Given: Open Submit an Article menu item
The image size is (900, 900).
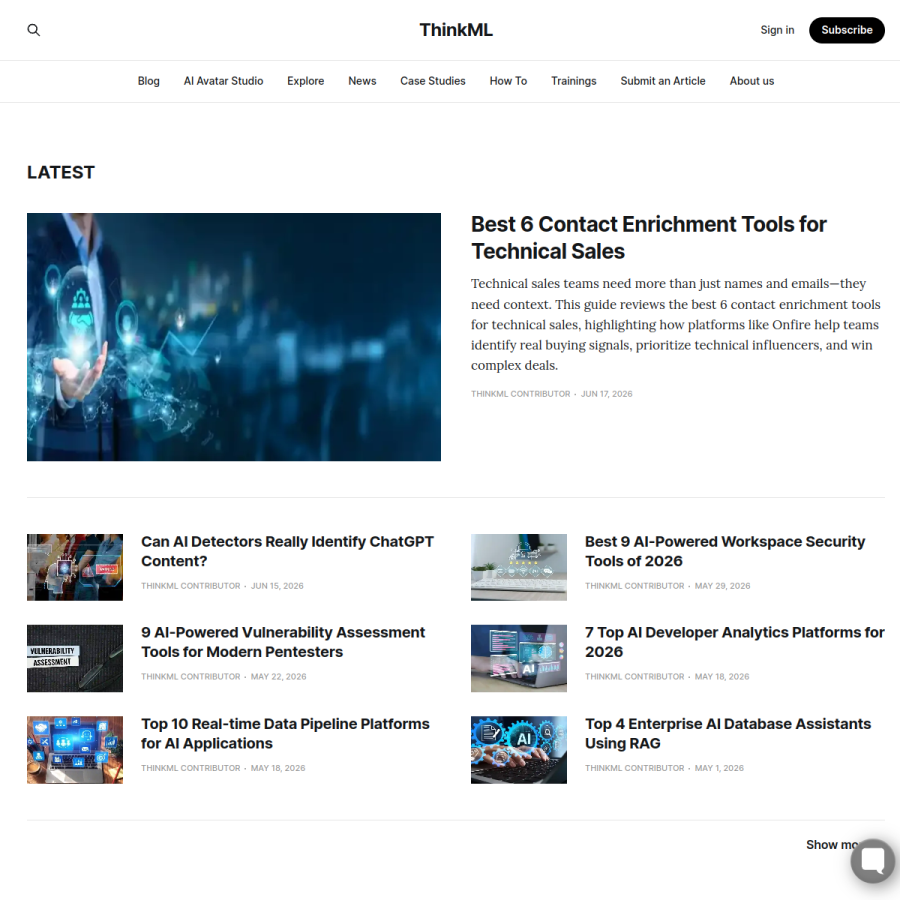Looking at the screenshot, I should coord(663,81).
